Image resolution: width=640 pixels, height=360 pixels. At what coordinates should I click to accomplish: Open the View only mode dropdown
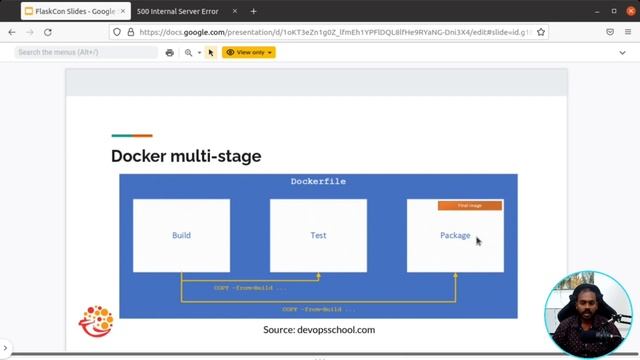click(249, 52)
